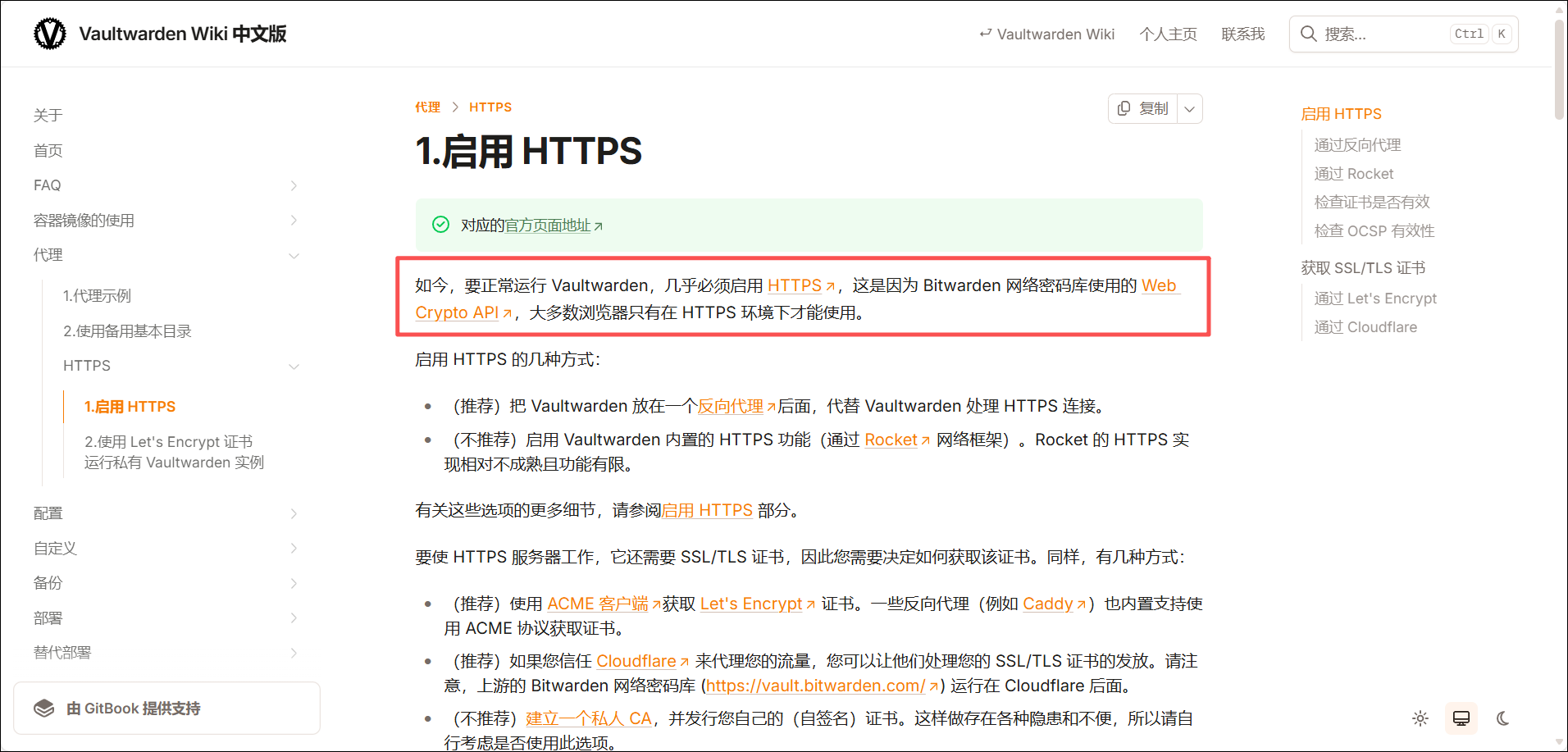The image size is (1568, 752).
Task: Collapse the HTTPS sidebar subsection
Action: pyautogui.click(x=294, y=367)
